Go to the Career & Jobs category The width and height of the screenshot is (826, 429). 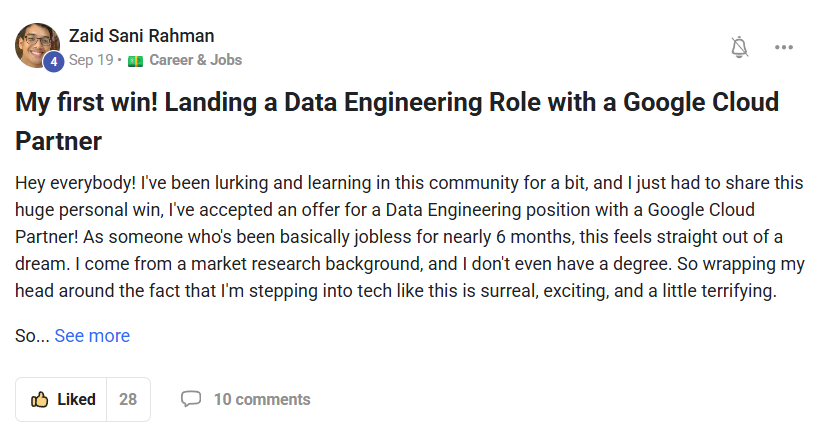click(x=195, y=60)
